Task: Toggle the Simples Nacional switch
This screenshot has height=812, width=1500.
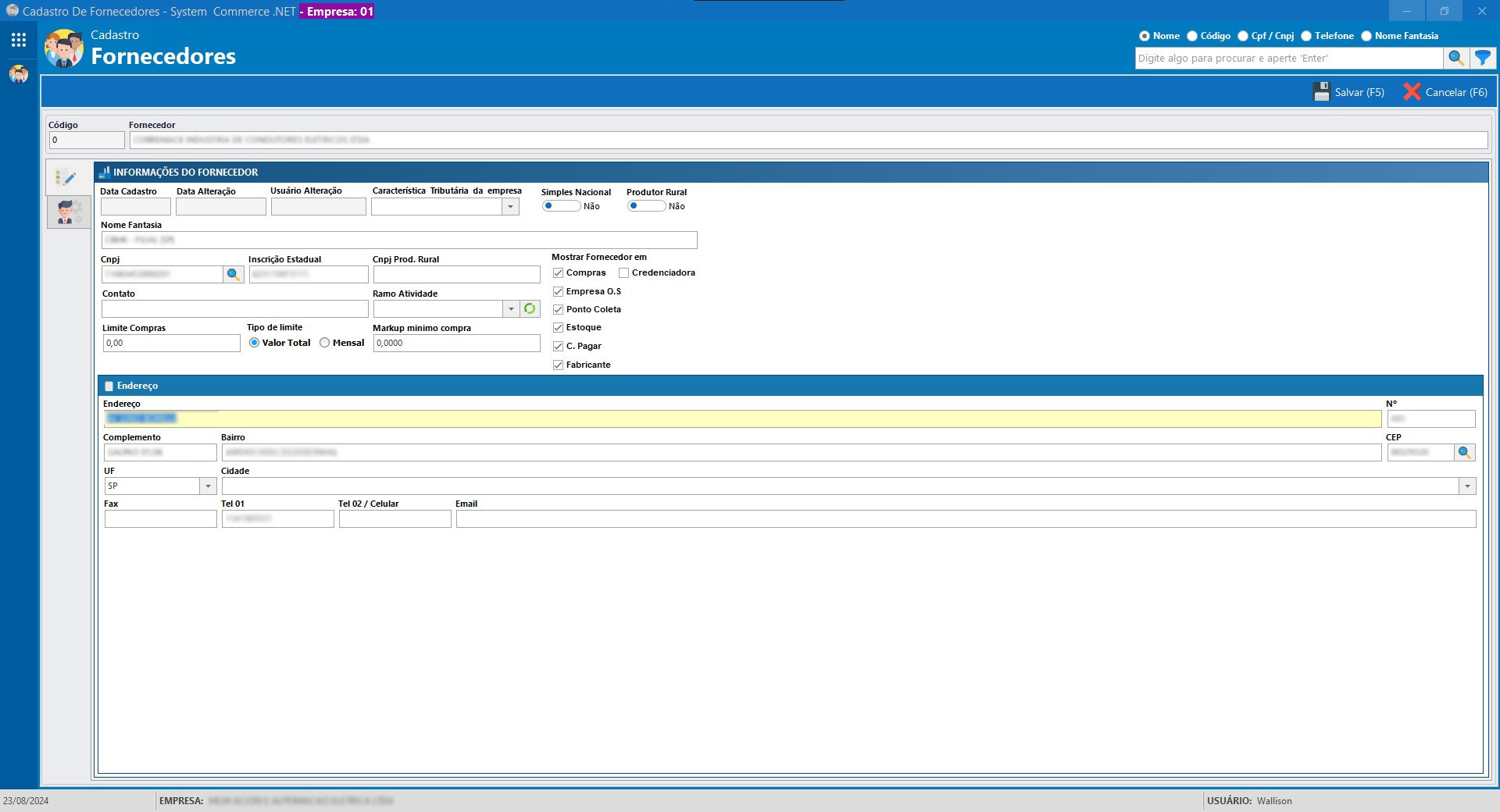Action: tap(560, 206)
